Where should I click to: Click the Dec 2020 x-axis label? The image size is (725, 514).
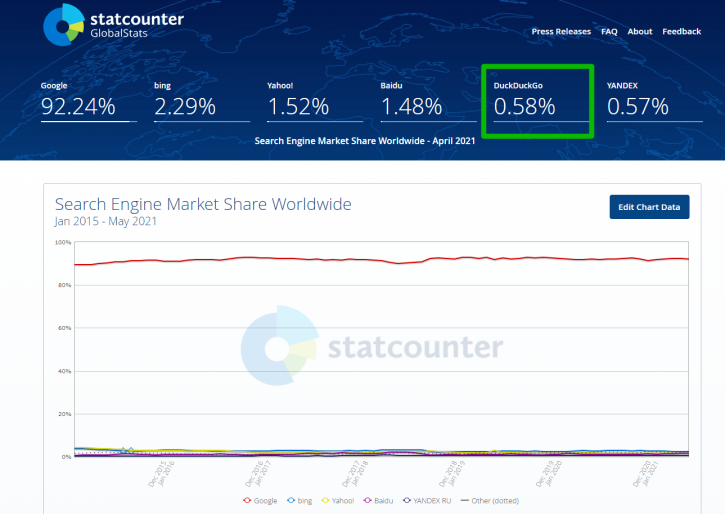coord(641,473)
